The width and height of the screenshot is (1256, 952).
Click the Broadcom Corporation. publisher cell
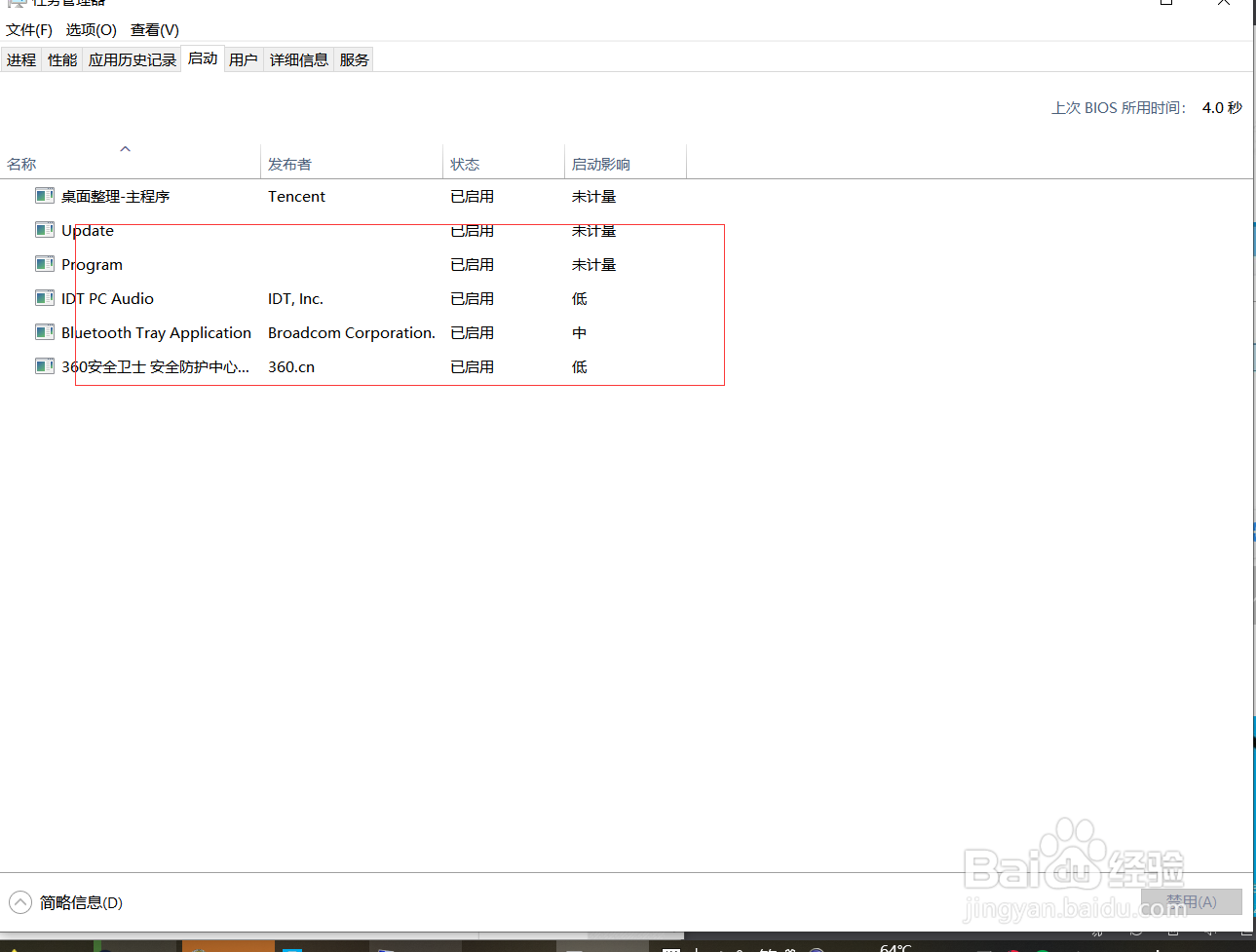(x=352, y=332)
